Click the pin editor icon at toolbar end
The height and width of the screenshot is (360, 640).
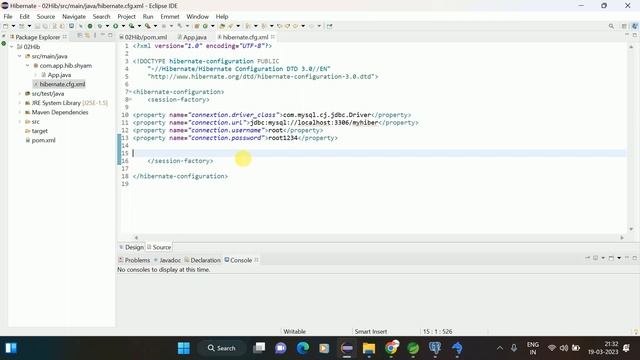click(329, 26)
